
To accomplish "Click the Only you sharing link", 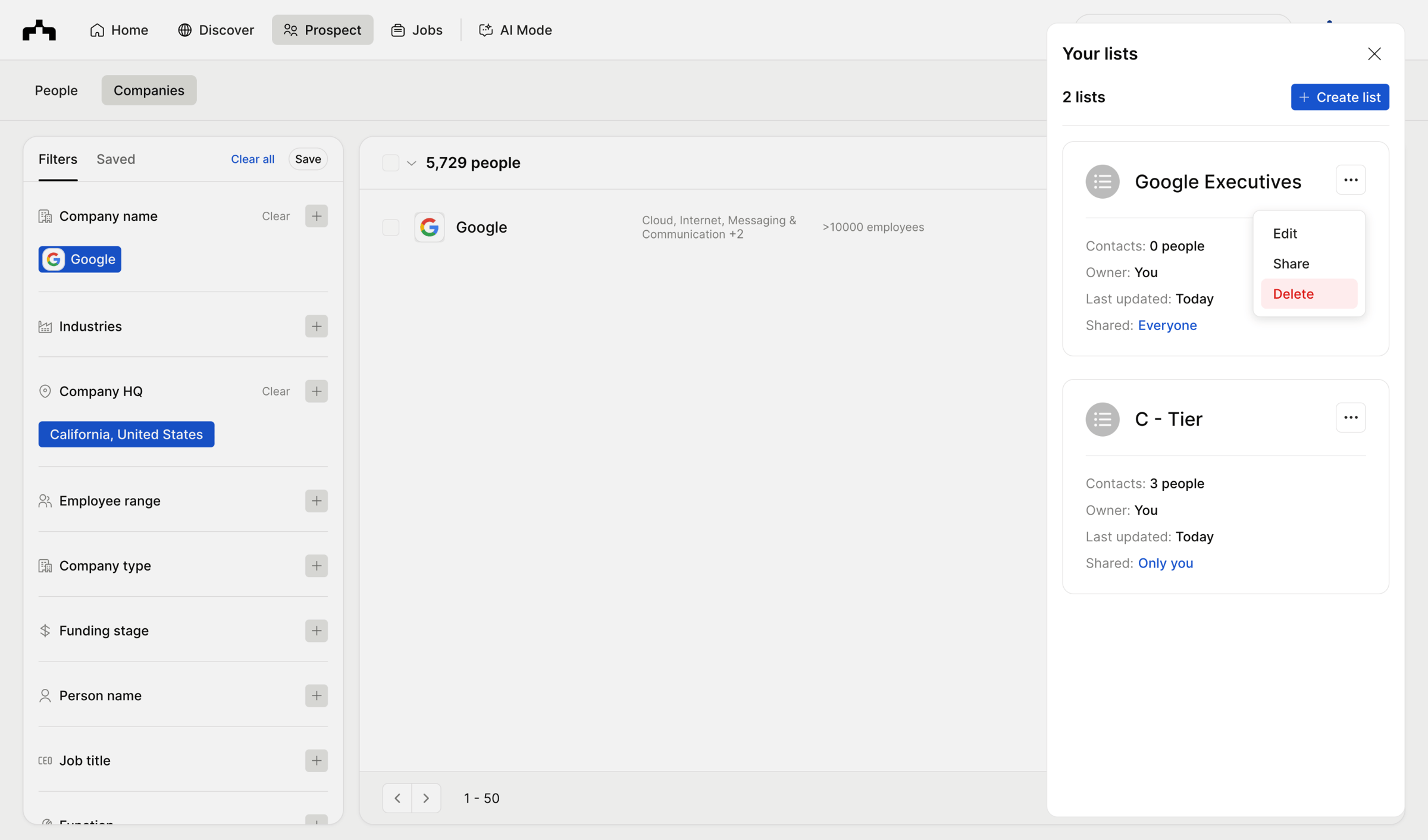I will (1165, 563).
